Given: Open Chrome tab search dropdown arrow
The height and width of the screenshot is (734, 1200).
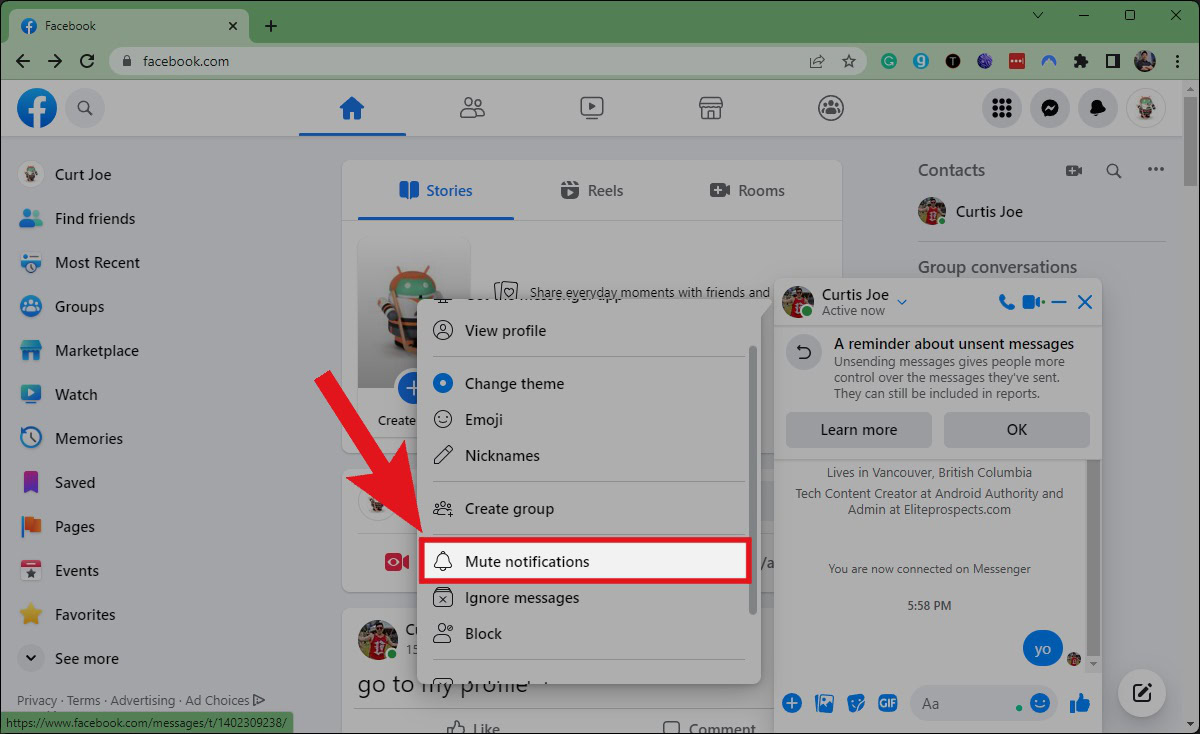Looking at the screenshot, I should 1038,15.
